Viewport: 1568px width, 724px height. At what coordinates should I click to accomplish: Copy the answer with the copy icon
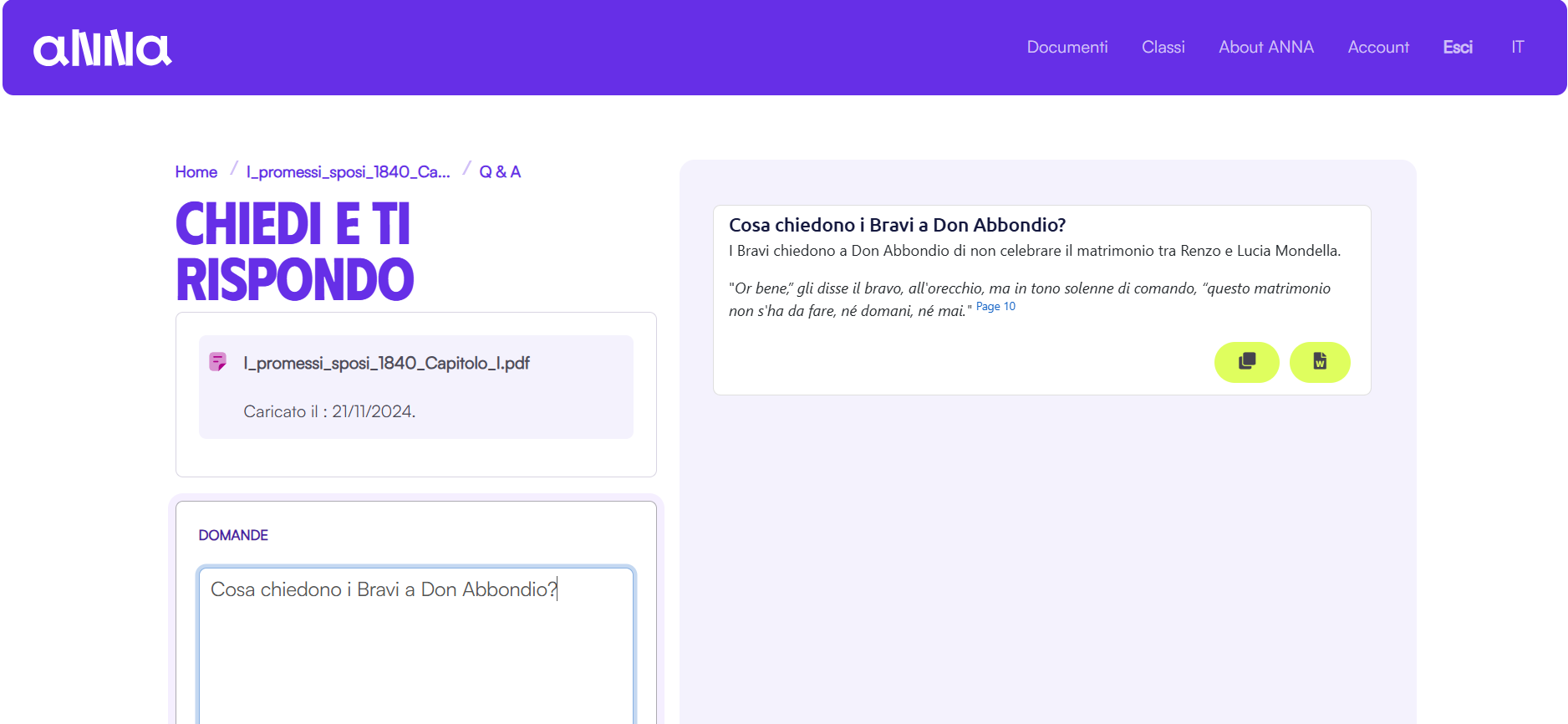pyautogui.click(x=1246, y=362)
